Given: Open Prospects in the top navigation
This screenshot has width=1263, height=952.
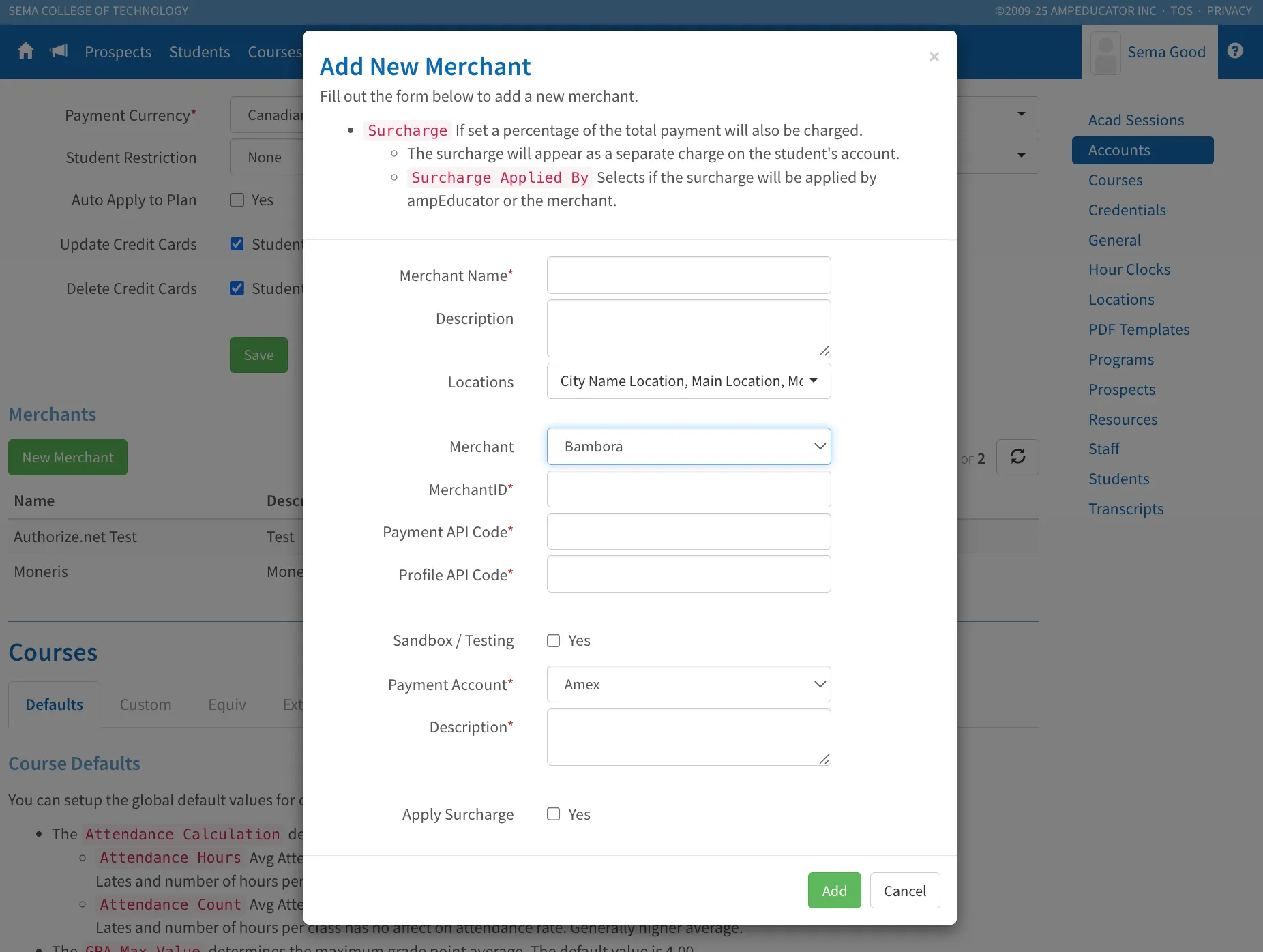Looking at the screenshot, I should tap(118, 52).
